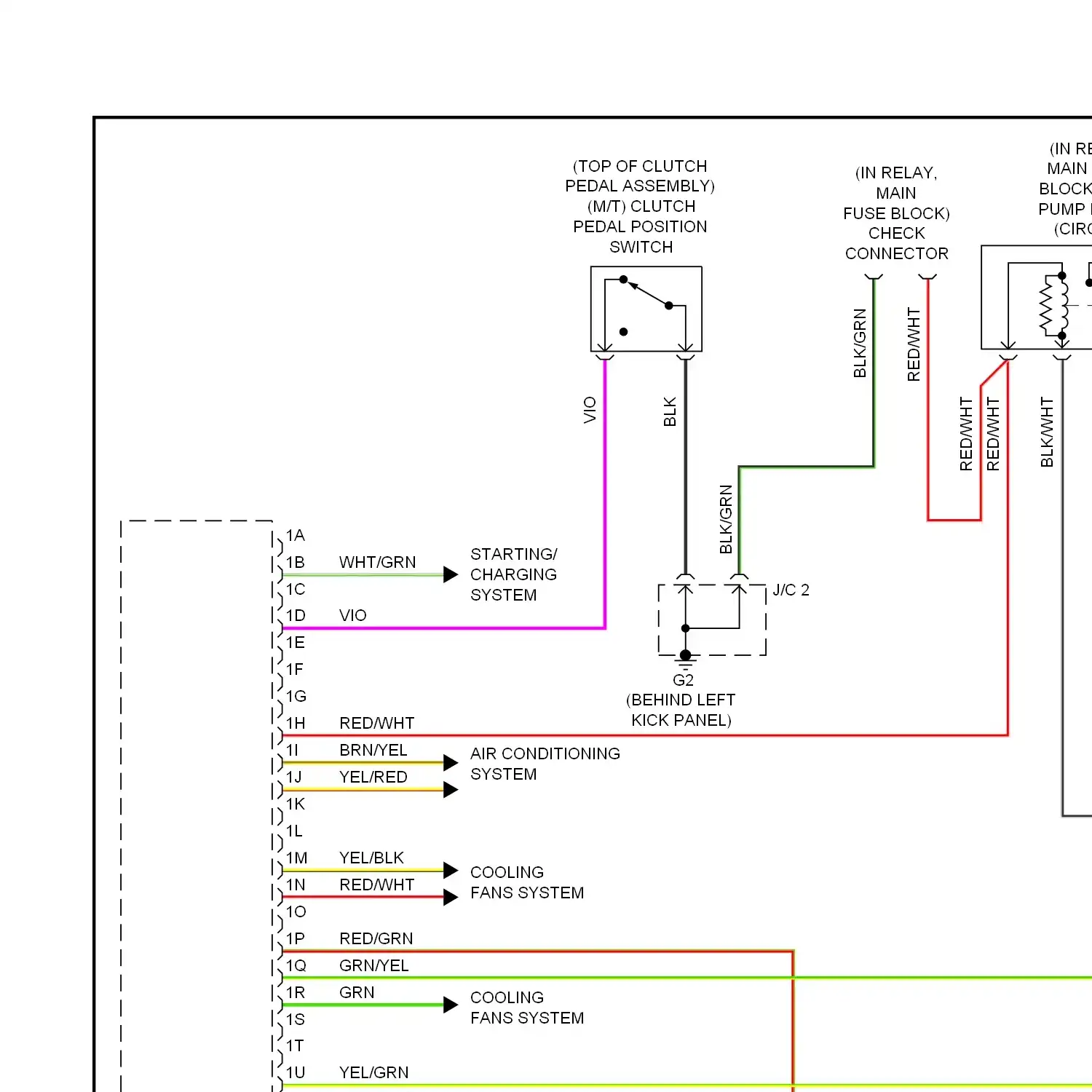
Task: Click the G2 ground symbol
Action: pyautogui.click(x=685, y=660)
